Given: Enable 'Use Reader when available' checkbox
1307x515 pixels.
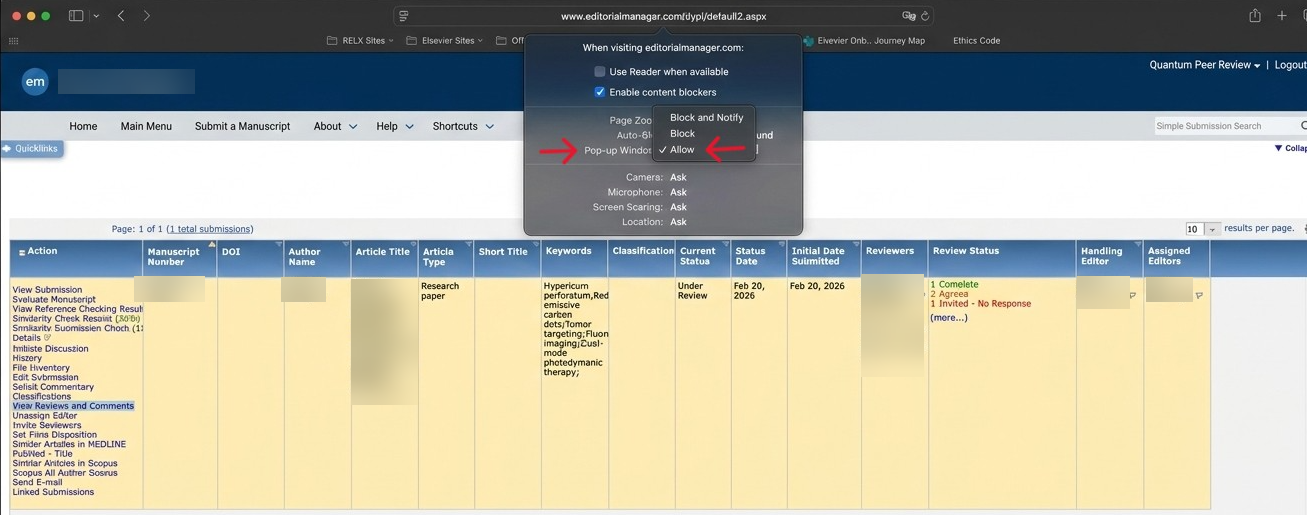Looking at the screenshot, I should pos(600,72).
